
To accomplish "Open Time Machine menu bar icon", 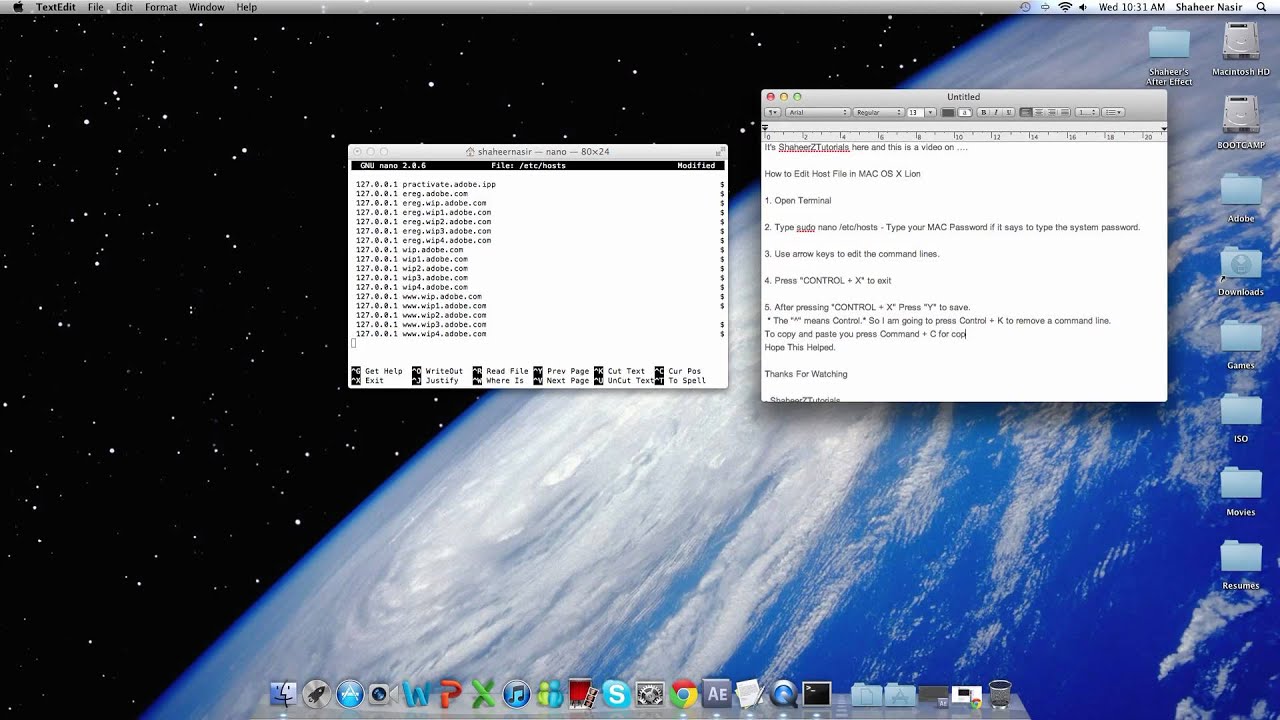I will (1025, 7).
